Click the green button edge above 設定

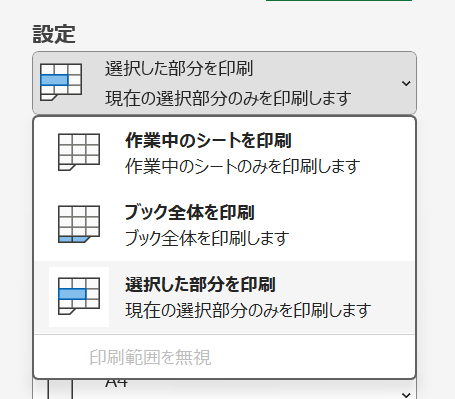(x=339, y=1)
